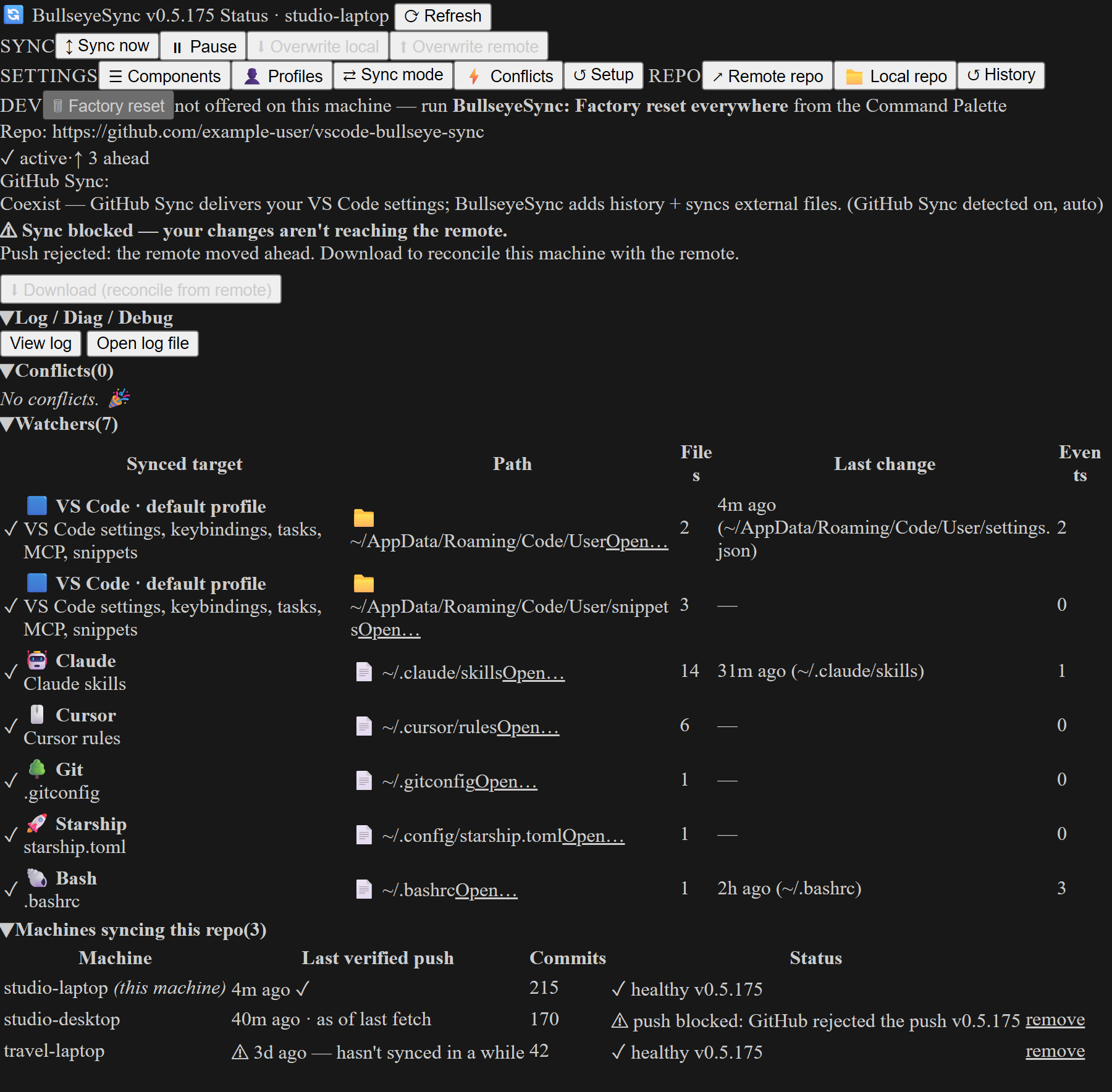The width and height of the screenshot is (1112, 1092).
Task: Click the "40m ago · as of last fetch" cell
Action: point(331,1019)
